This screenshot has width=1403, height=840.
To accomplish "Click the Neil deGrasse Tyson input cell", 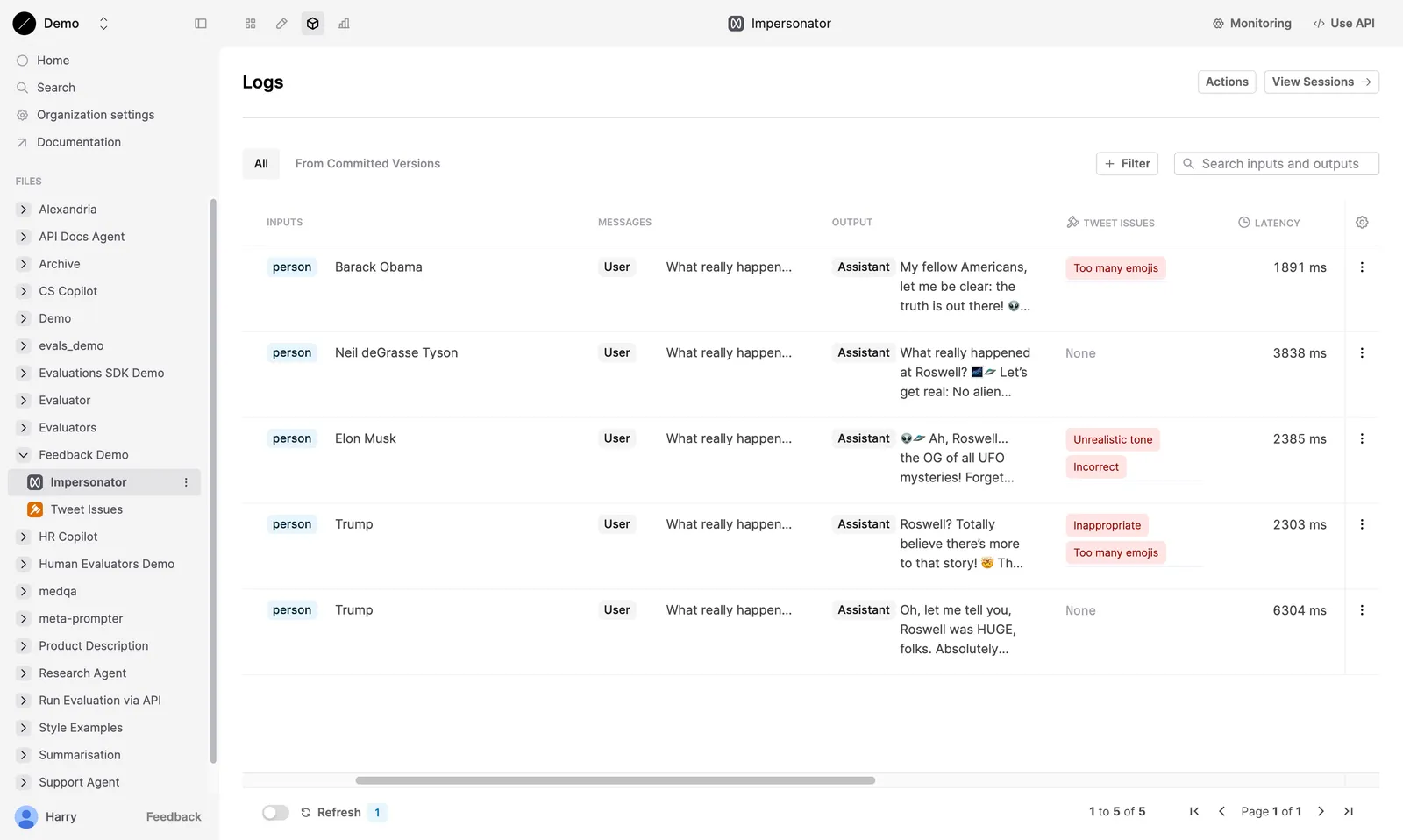I will (x=396, y=353).
